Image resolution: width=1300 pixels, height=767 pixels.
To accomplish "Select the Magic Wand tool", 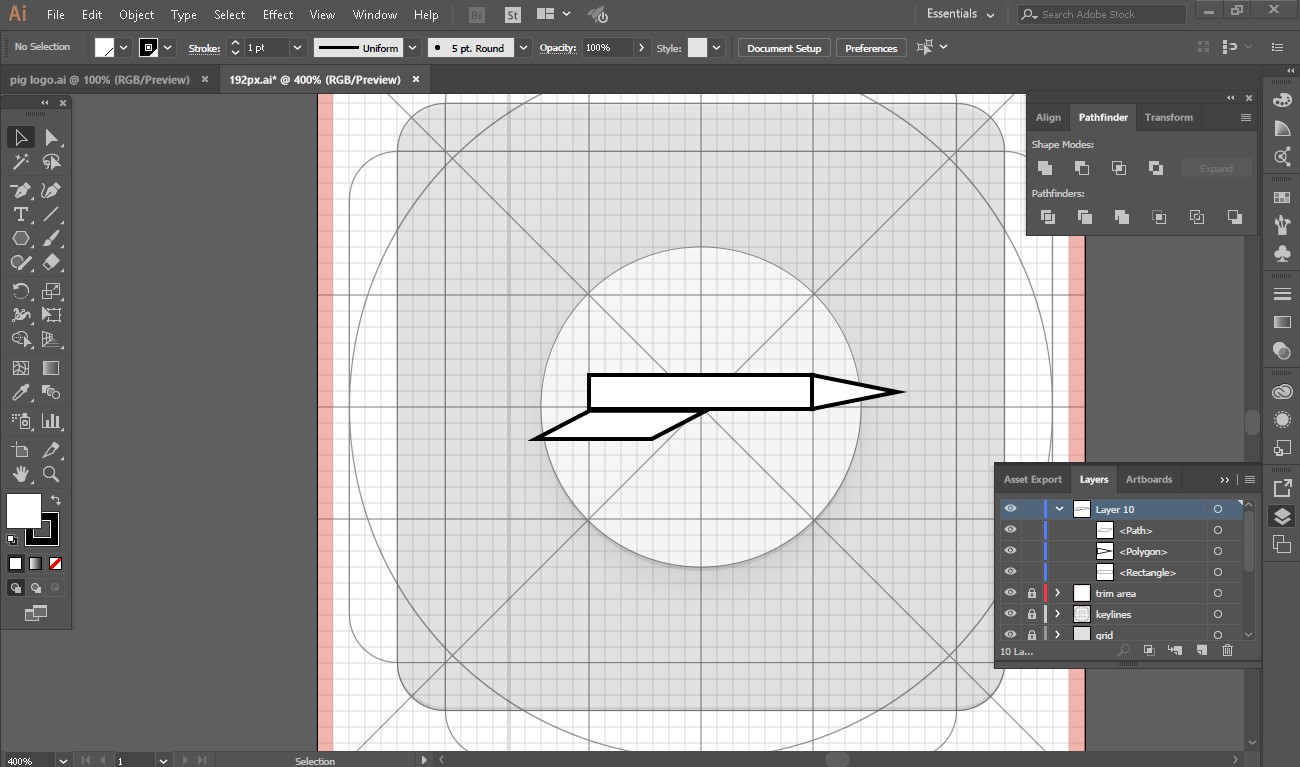I will (20, 163).
